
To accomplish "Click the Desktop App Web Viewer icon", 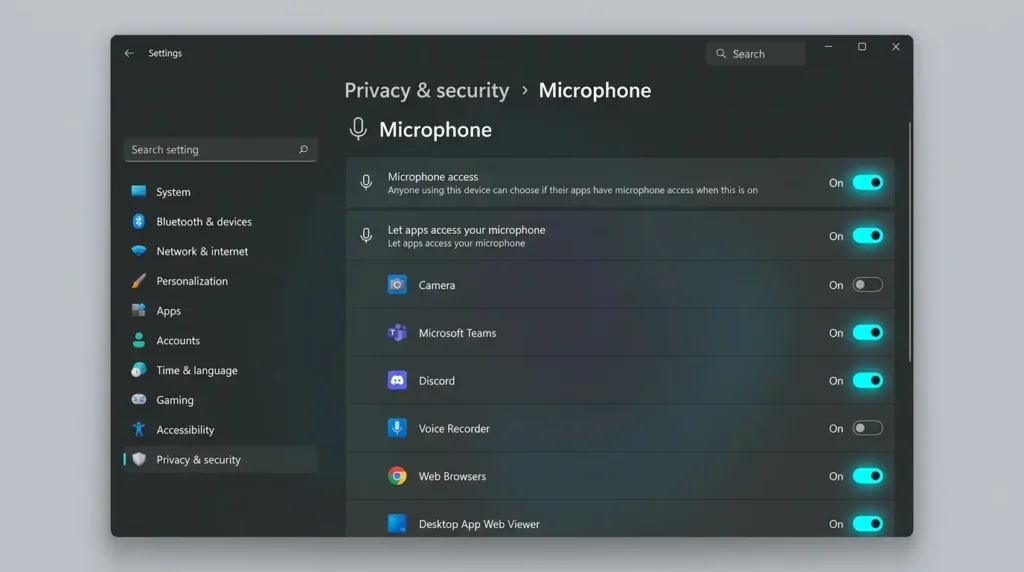I will [x=397, y=523].
